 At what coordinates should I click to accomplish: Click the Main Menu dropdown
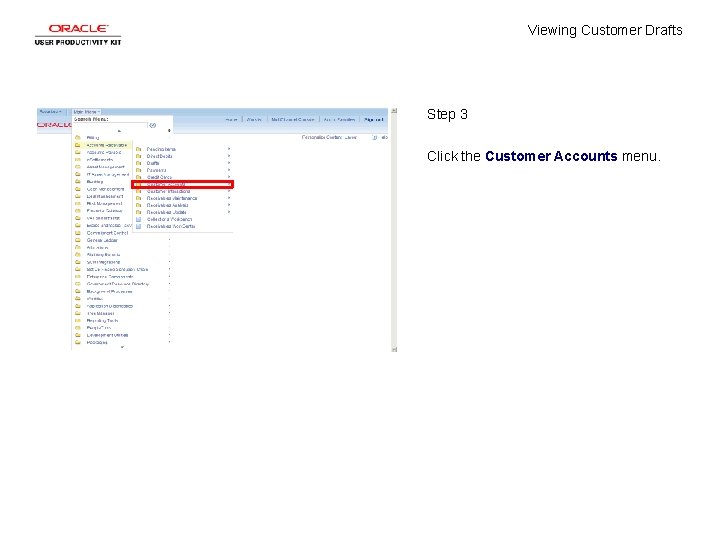click(86, 112)
